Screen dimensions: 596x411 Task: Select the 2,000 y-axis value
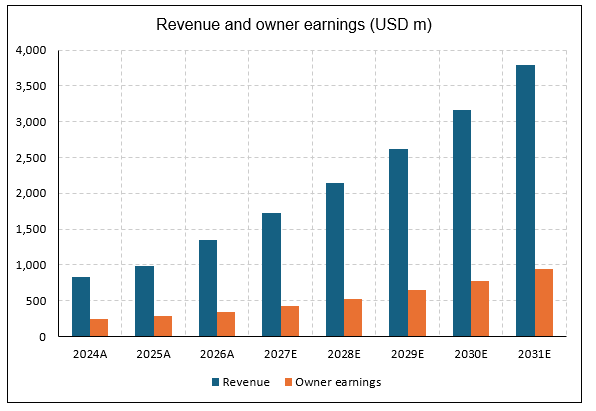[31, 194]
